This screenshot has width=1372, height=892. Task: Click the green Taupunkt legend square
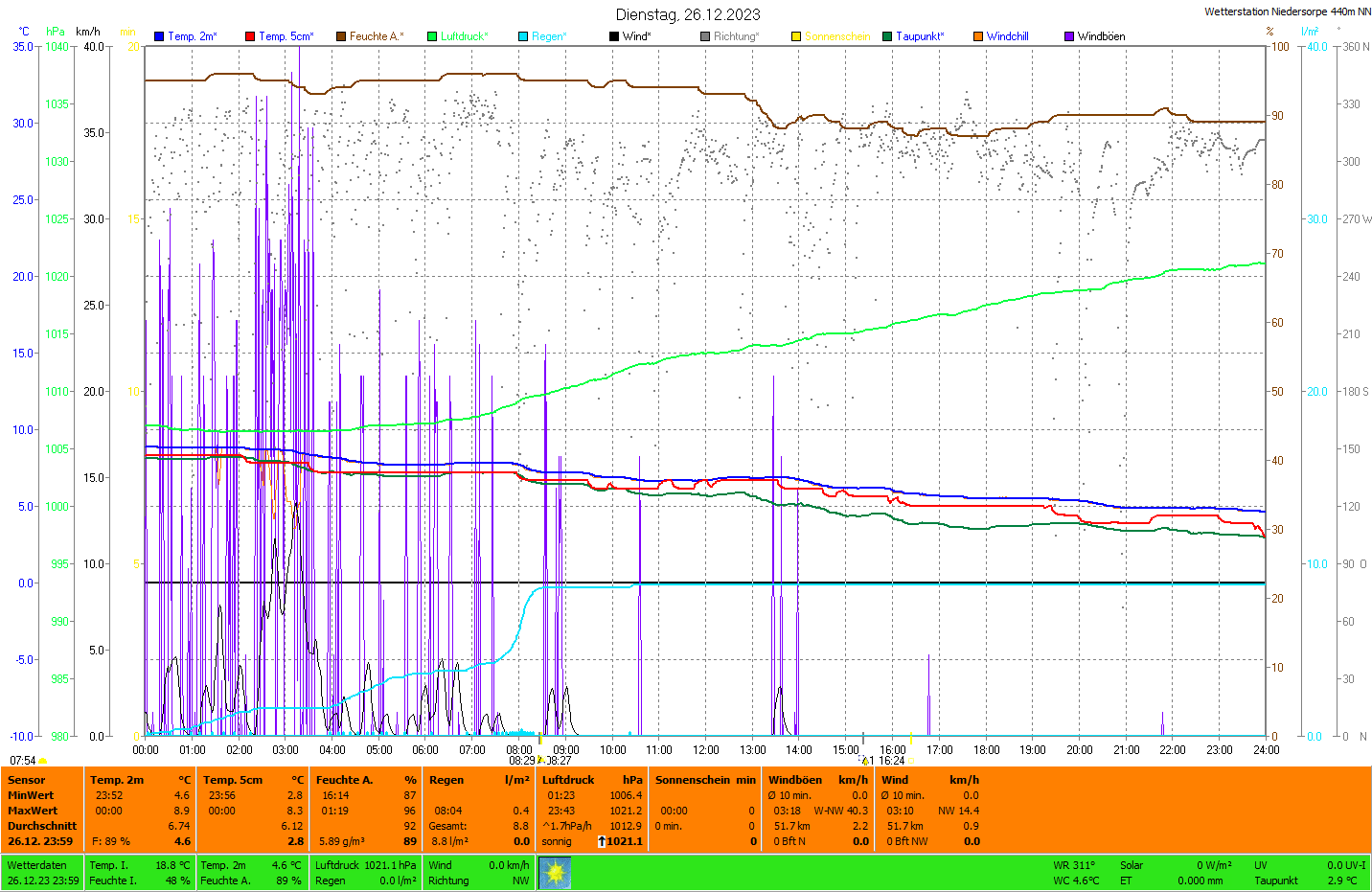point(887,36)
